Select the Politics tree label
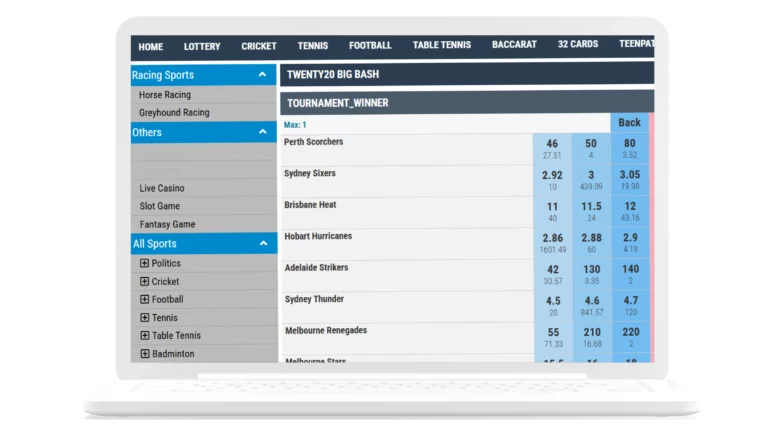Image resolution: width=768 pixels, height=432 pixels. [166, 263]
